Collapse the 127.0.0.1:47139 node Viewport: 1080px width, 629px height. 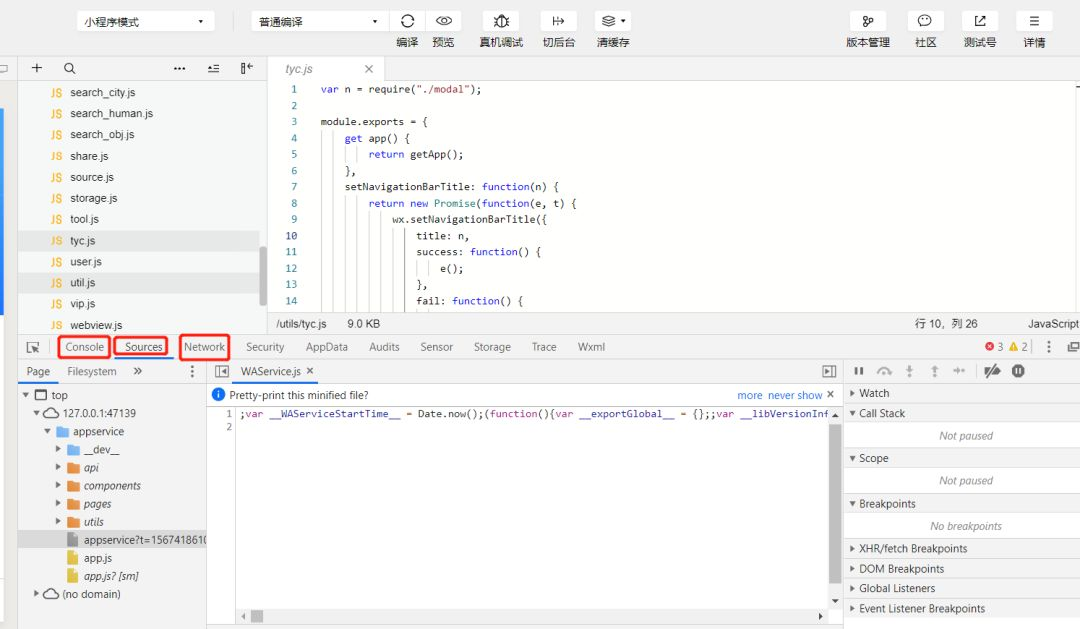(x=37, y=413)
